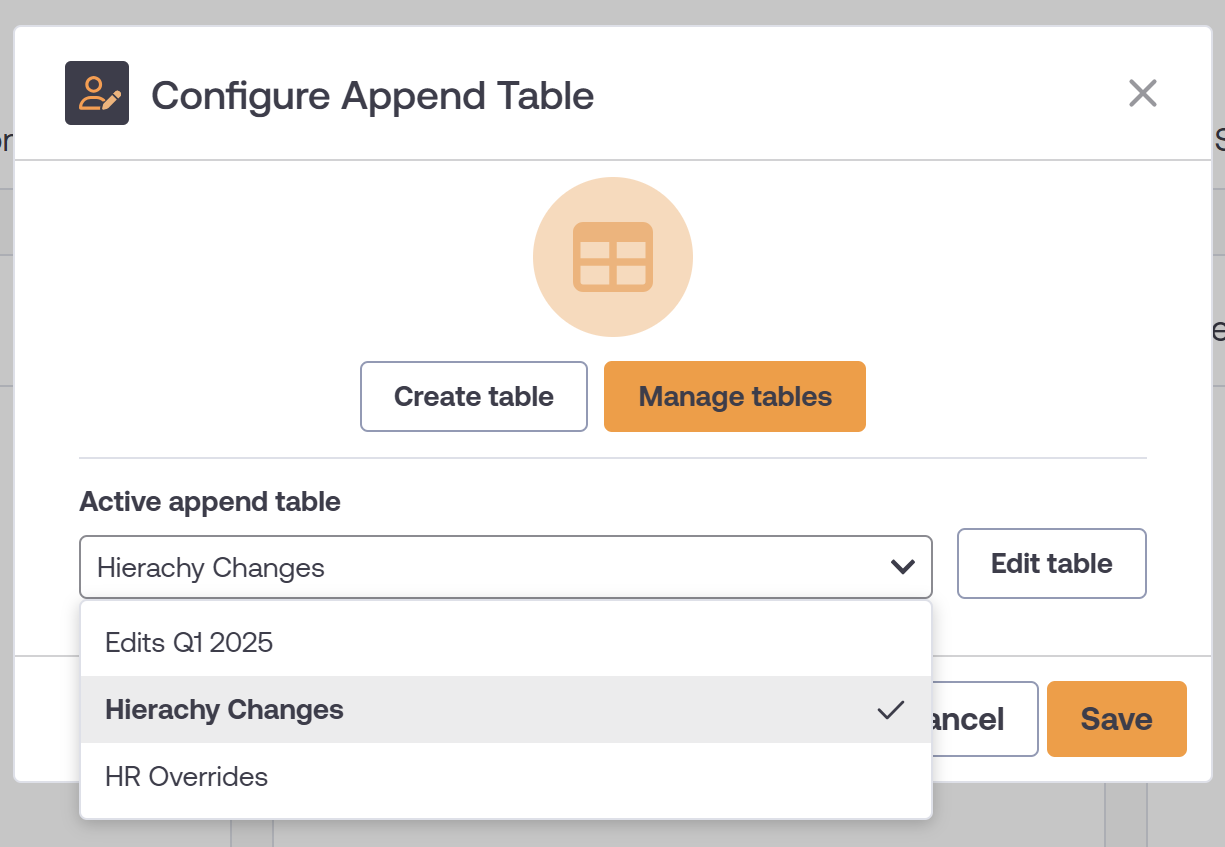Open Manage tables
The image size is (1225, 847).
735,396
